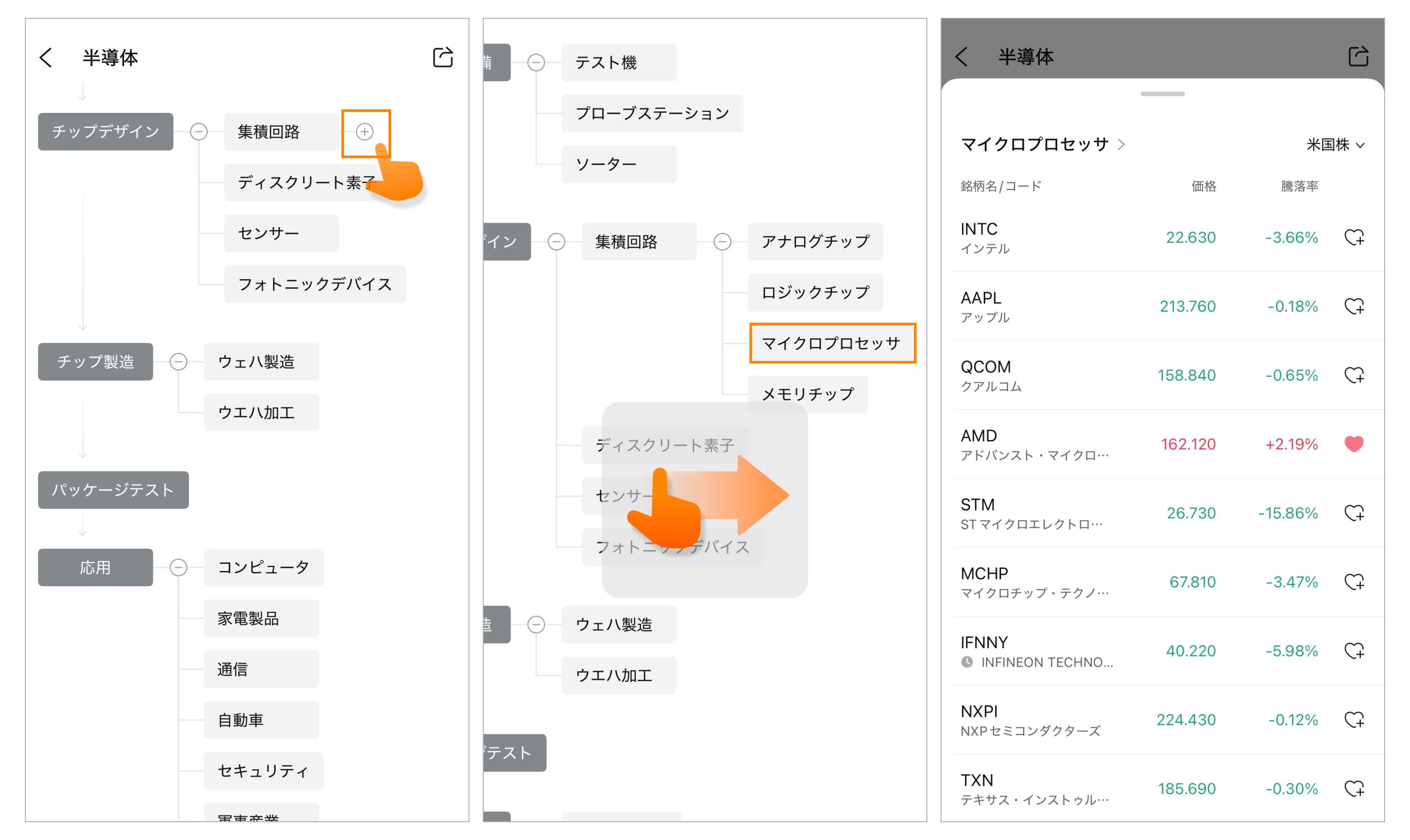Select ソーター item

619,164
